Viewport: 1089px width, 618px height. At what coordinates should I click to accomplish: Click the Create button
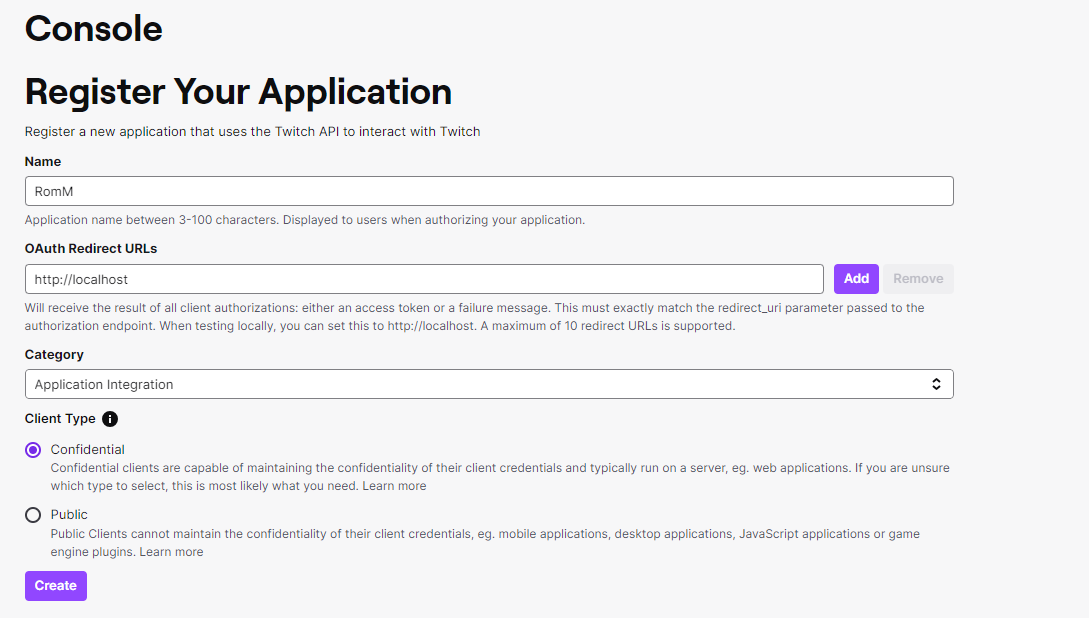(x=56, y=586)
